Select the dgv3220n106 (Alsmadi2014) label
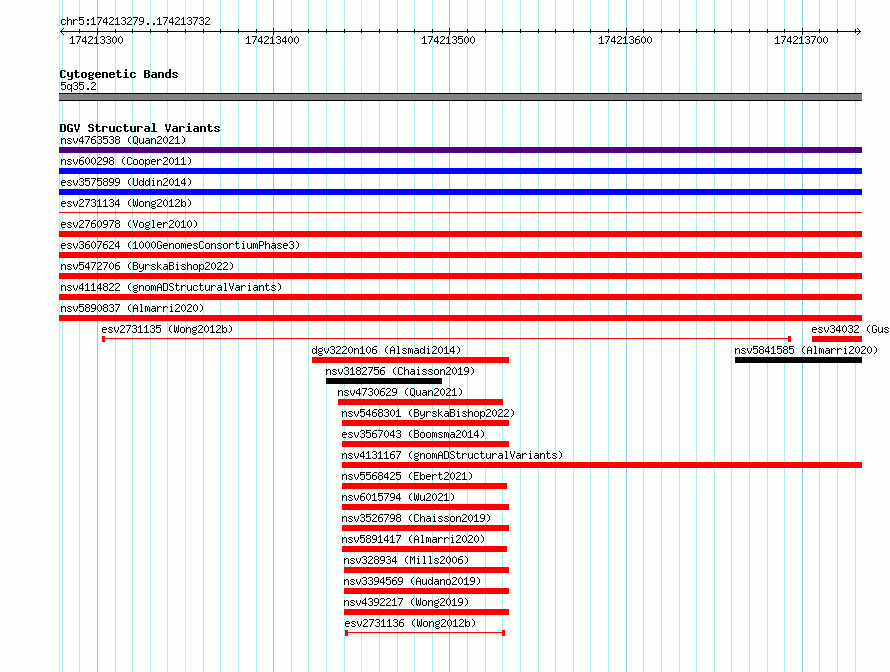Screen dimensions: 890x672 tap(387, 350)
